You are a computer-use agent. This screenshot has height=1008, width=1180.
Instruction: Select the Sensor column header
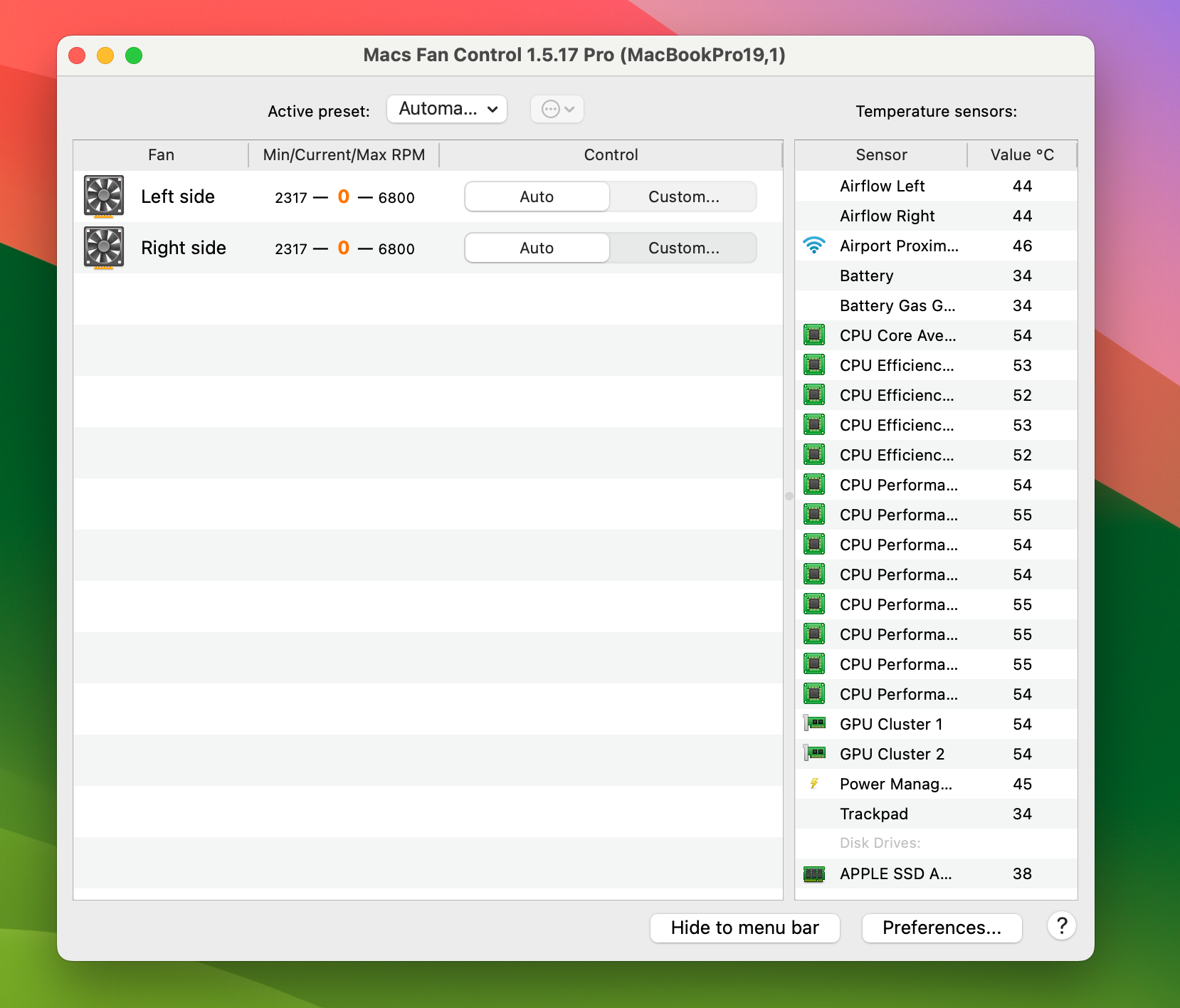[880, 154]
